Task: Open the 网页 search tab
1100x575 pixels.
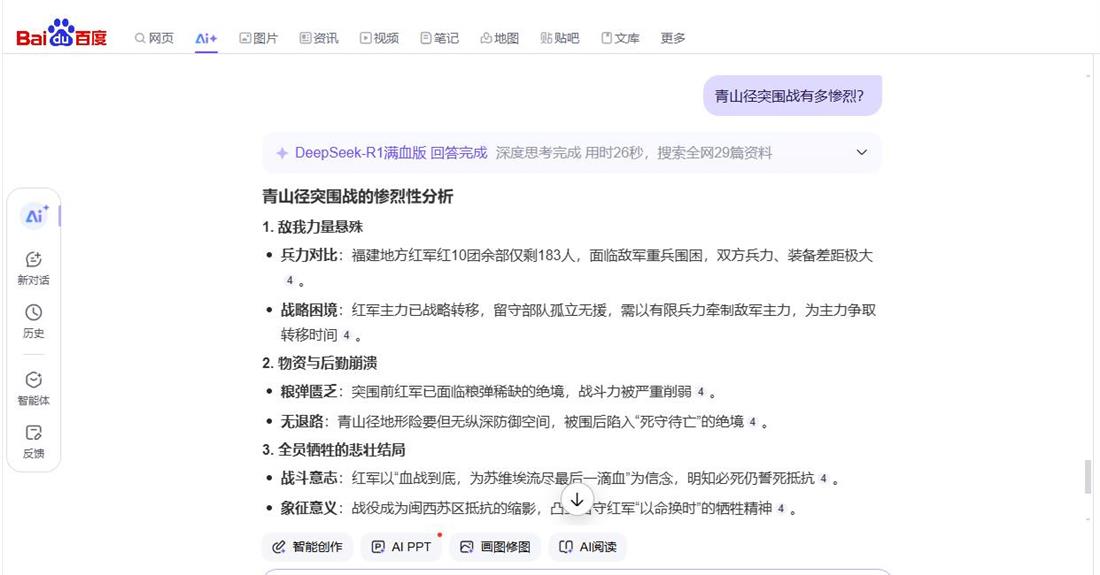Action: 154,38
